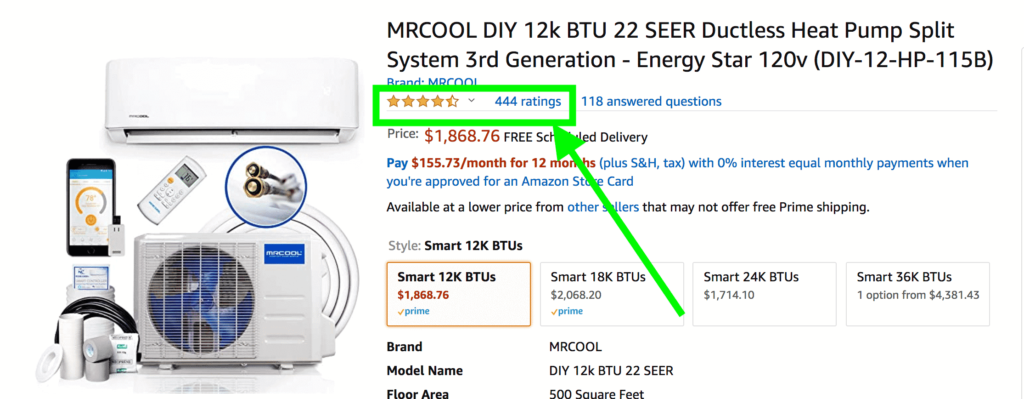Click the $1,868.76 price text
The image size is (1024, 399).
pyautogui.click(x=462, y=136)
